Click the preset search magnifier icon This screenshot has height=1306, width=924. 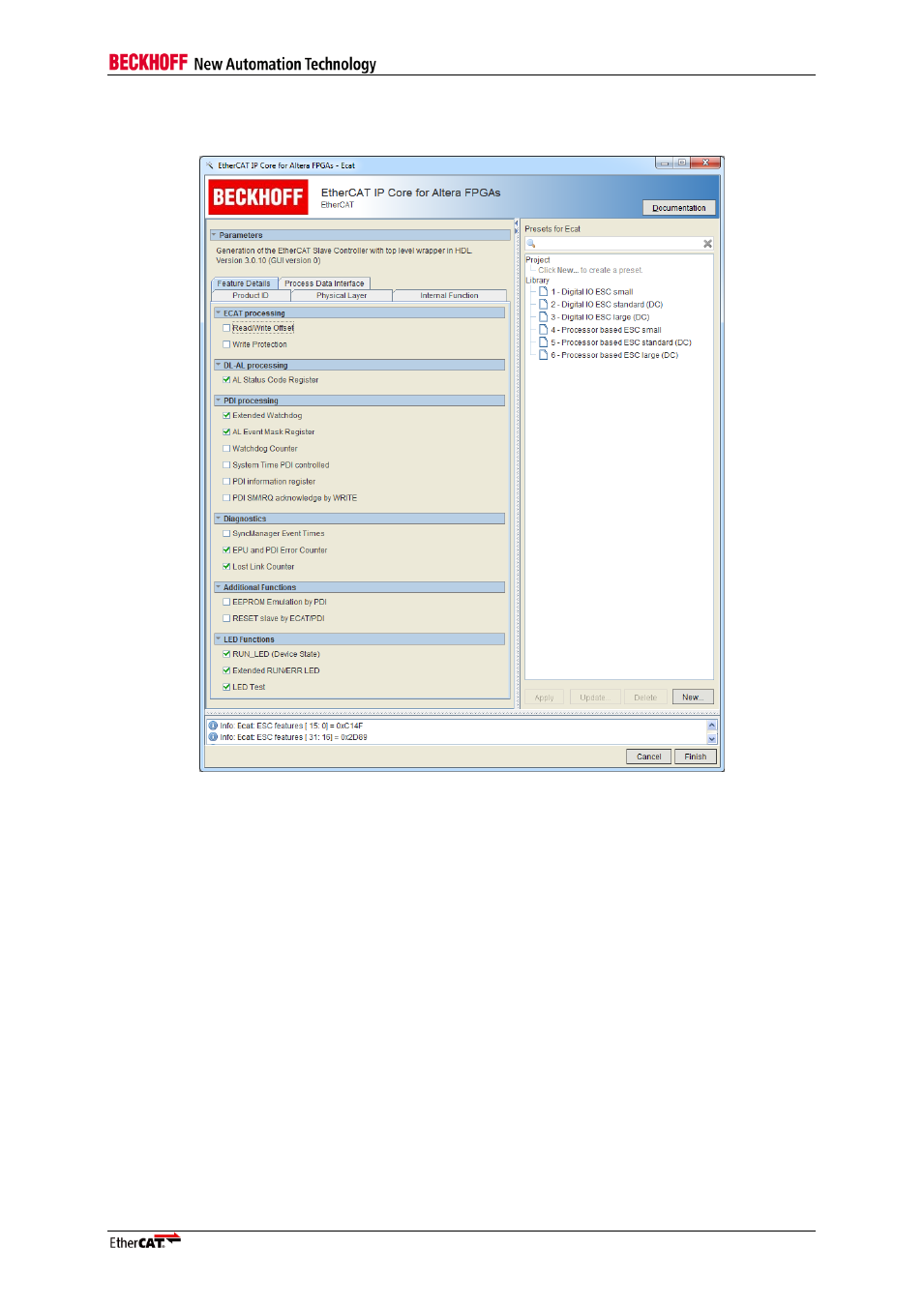[531, 244]
